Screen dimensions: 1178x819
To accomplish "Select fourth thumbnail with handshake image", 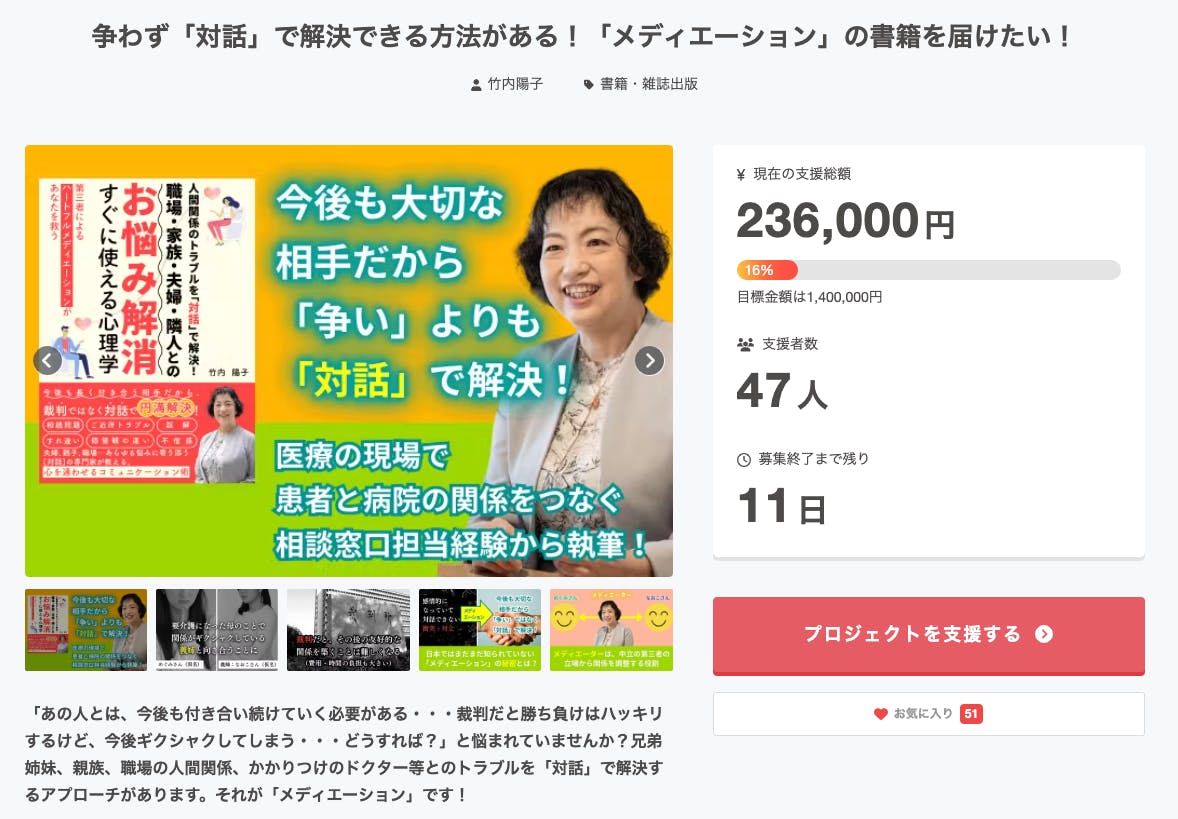I will (x=479, y=630).
